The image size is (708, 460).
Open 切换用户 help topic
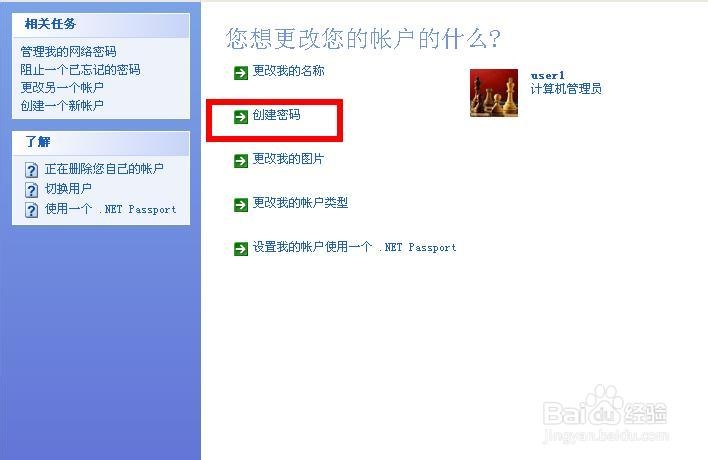pos(68,189)
